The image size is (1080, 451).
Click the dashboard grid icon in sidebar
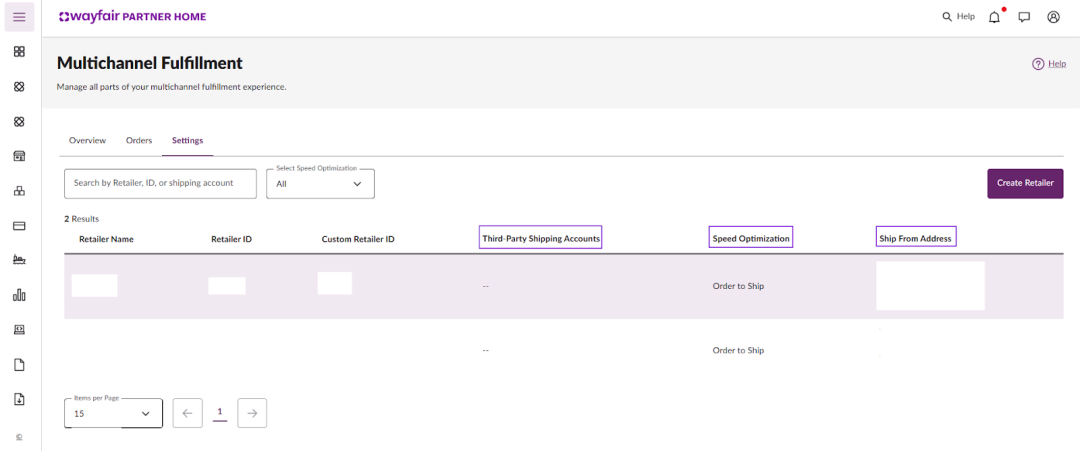pos(19,52)
